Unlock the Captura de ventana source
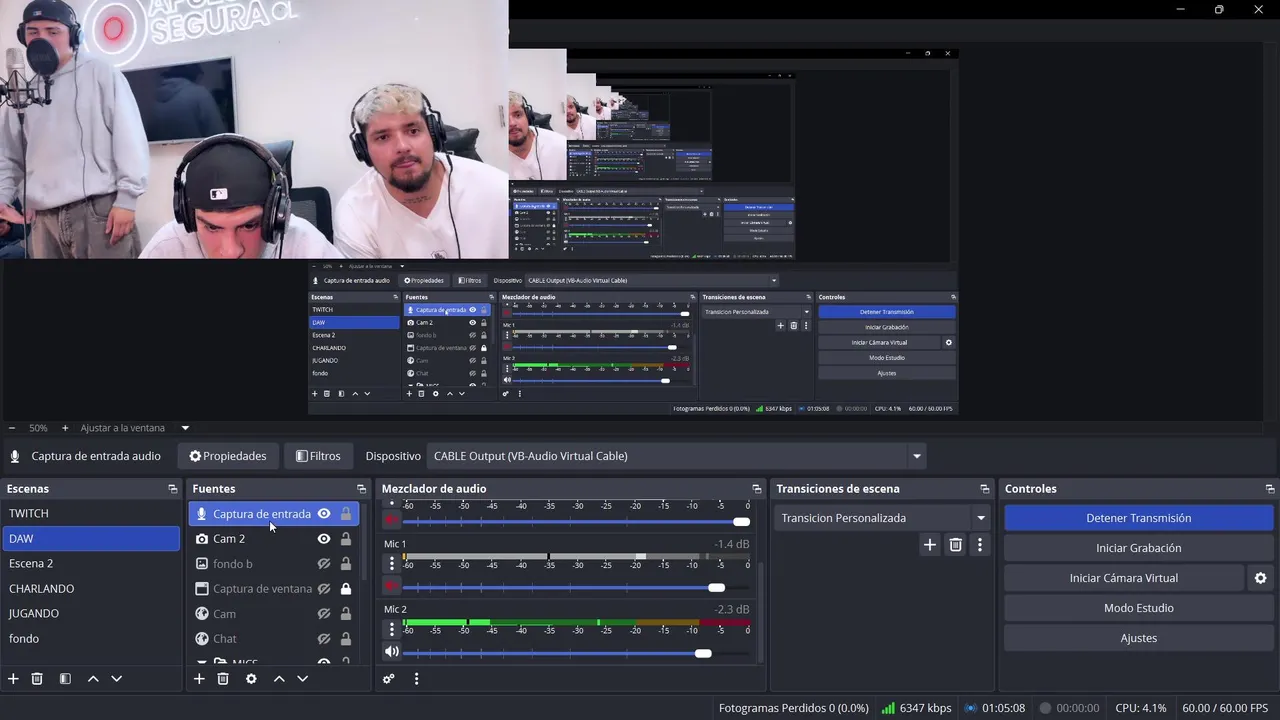The width and height of the screenshot is (1280, 720). [x=346, y=588]
